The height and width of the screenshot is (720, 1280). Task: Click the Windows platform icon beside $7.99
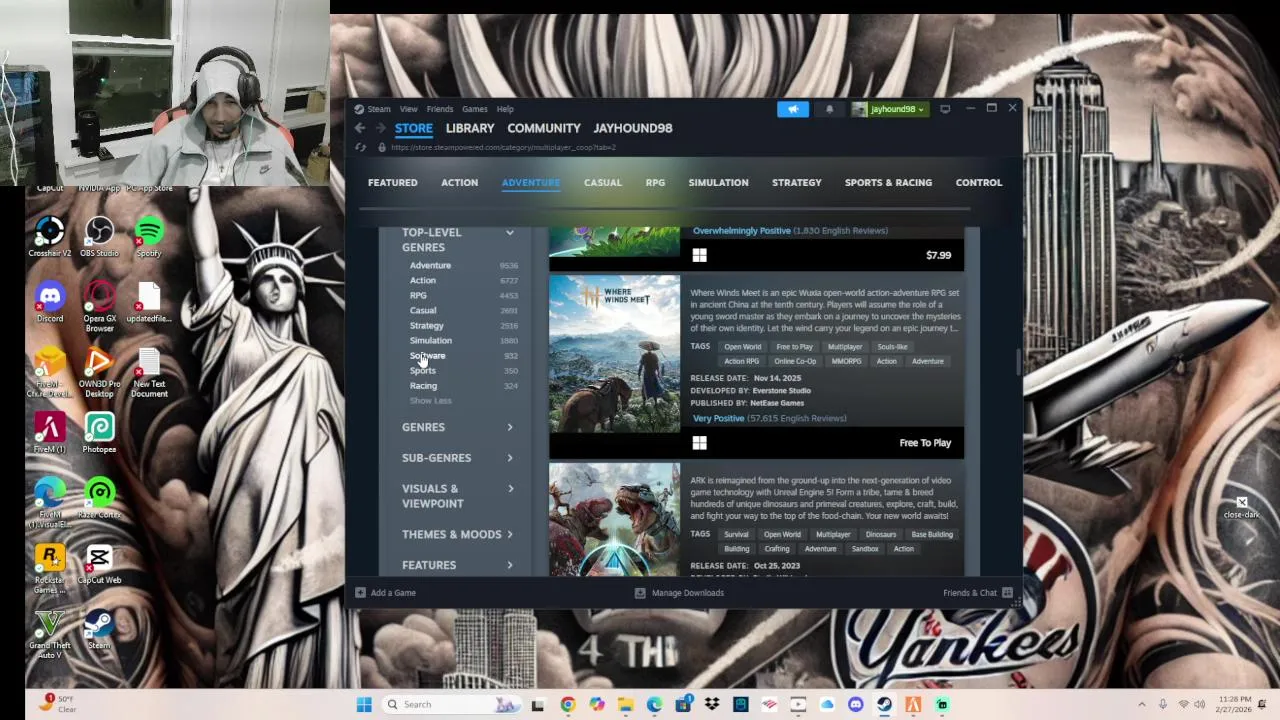point(699,255)
